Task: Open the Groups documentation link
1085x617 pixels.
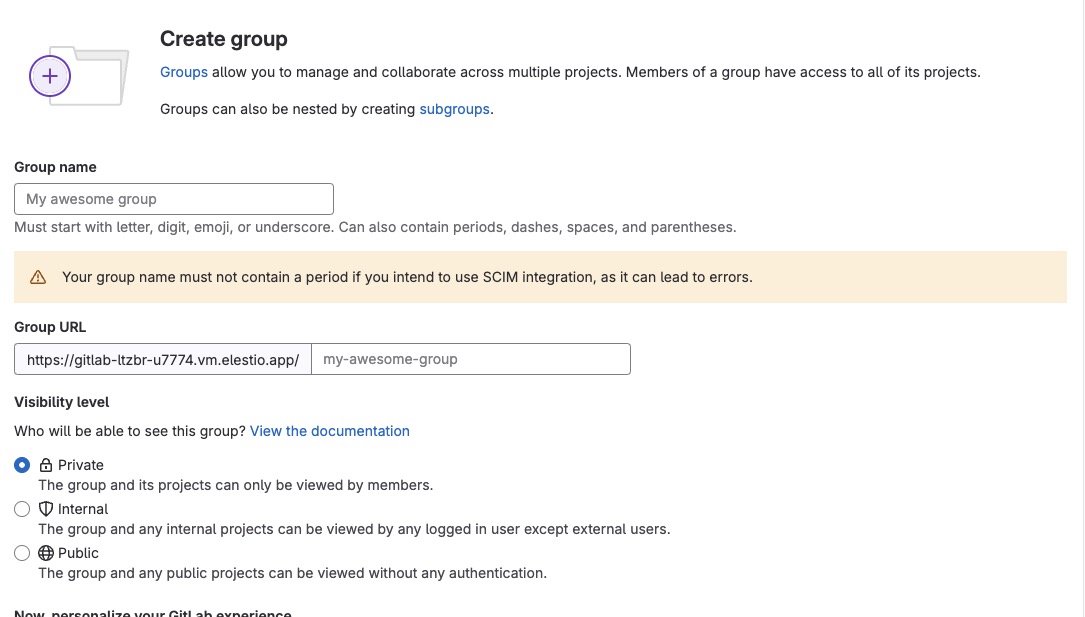Action: pyautogui.click(x=183, y=71)
